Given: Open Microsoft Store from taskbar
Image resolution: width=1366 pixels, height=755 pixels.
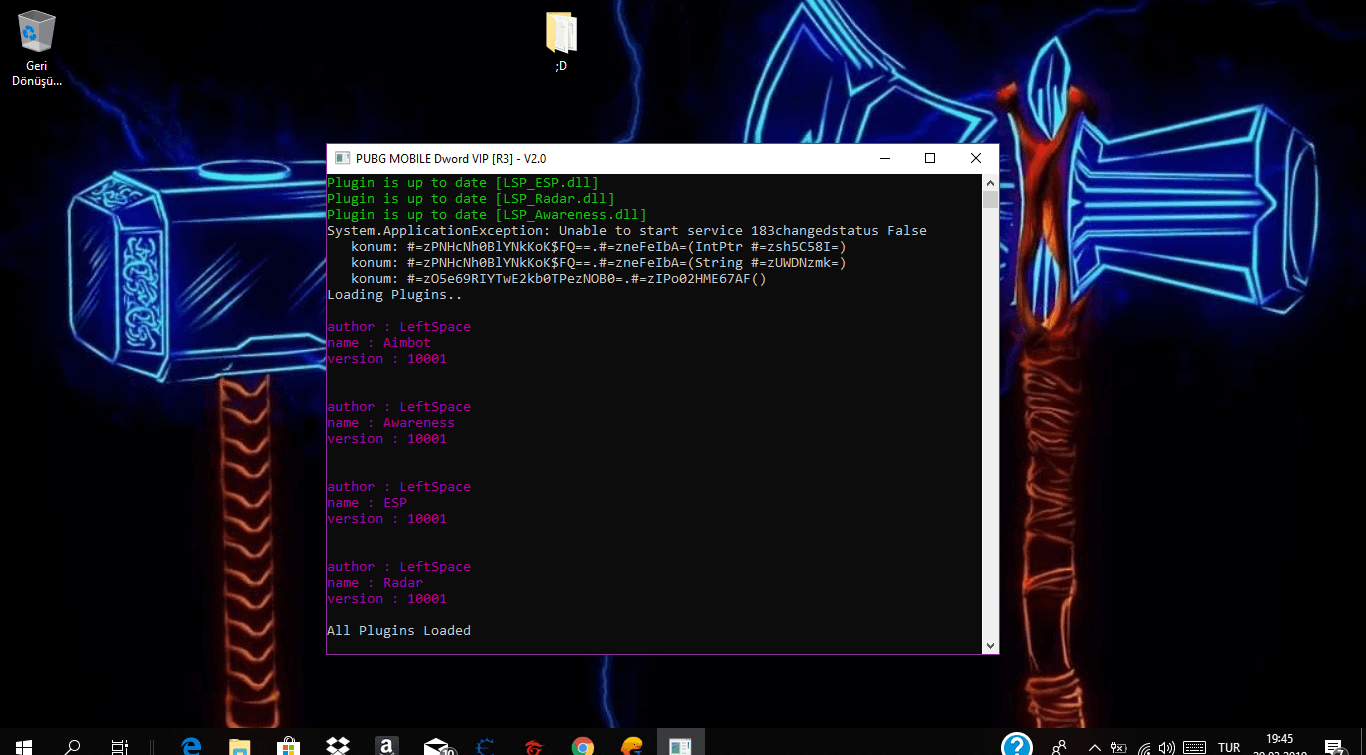Looking at the screenshot, I should [288, 746].
